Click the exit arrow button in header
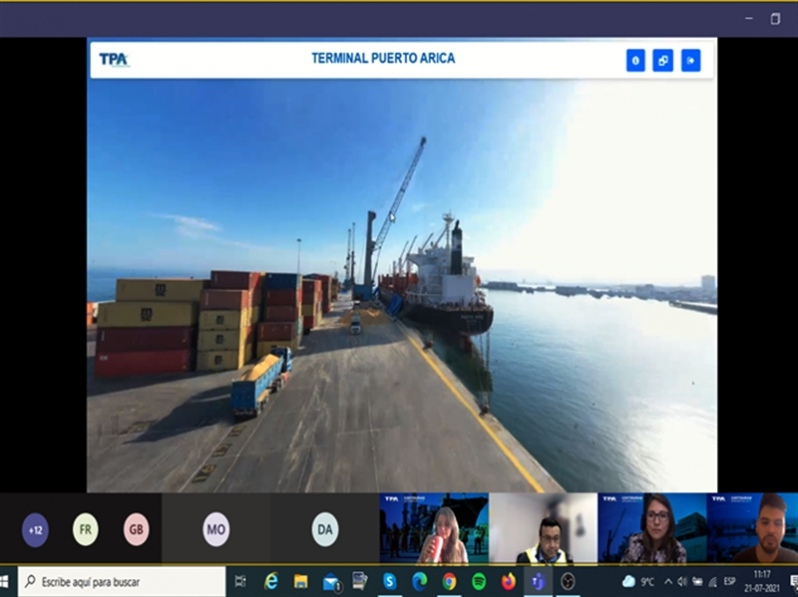798x597 pixels. [x=691, y=61]
